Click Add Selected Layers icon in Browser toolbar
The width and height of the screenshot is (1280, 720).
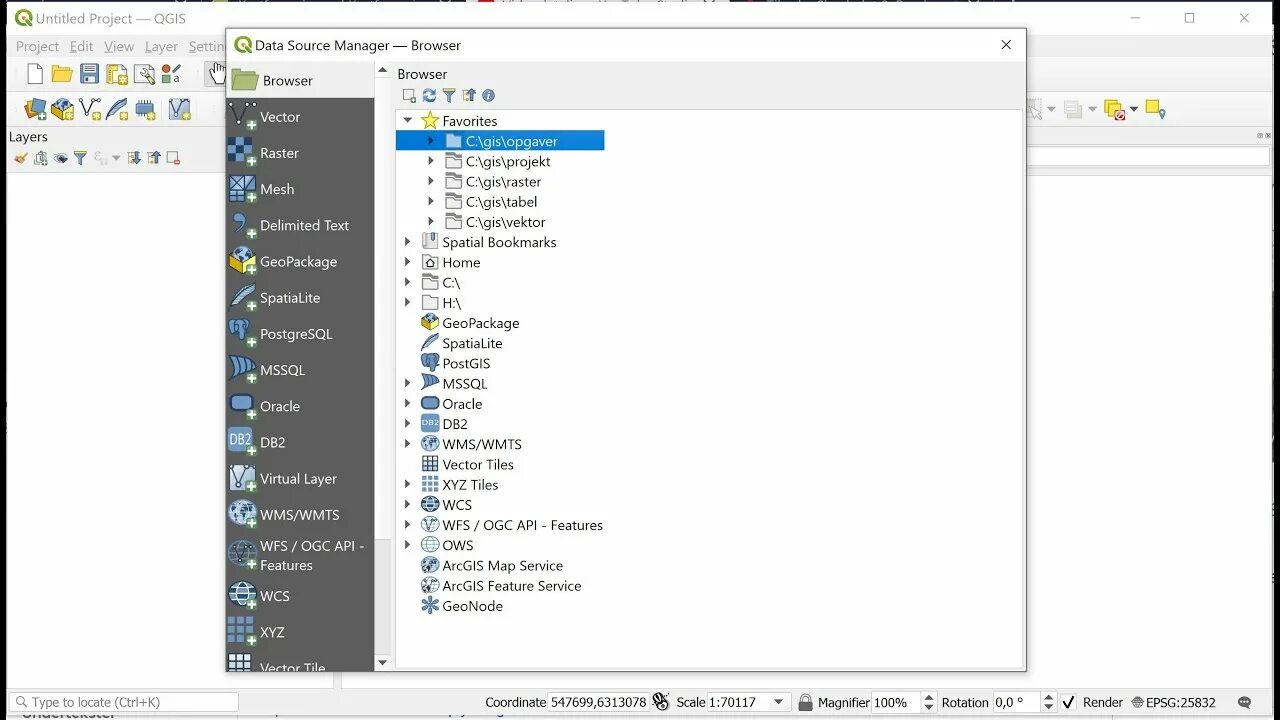(x=409, y=96)
